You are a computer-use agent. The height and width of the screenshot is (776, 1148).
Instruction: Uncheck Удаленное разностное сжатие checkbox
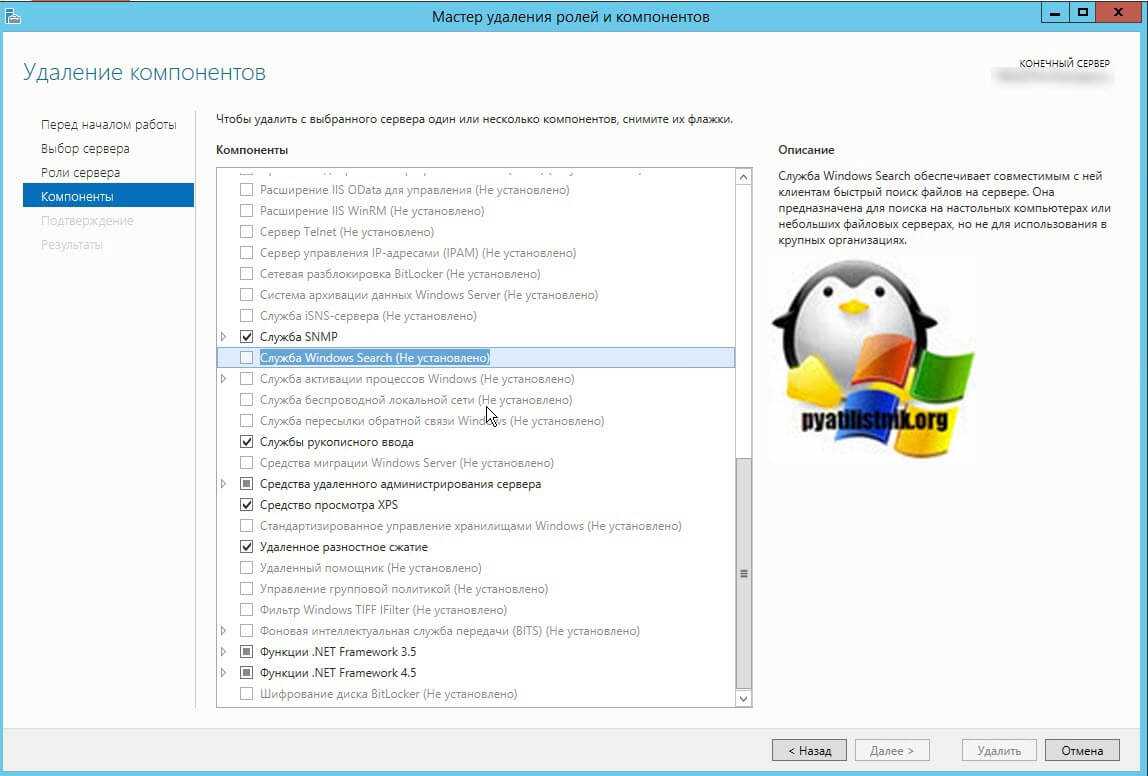point(247,547)
